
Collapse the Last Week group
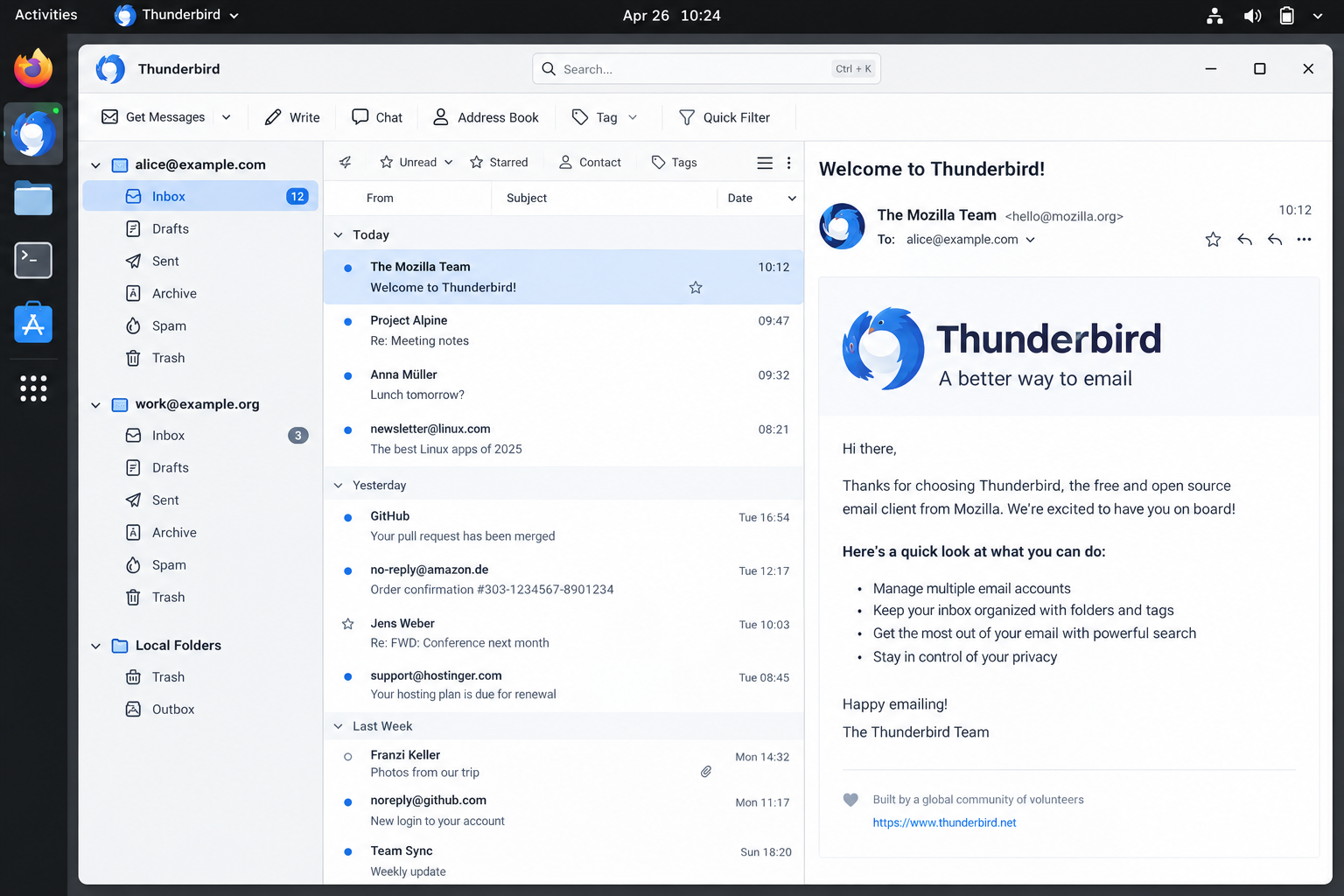339,726
